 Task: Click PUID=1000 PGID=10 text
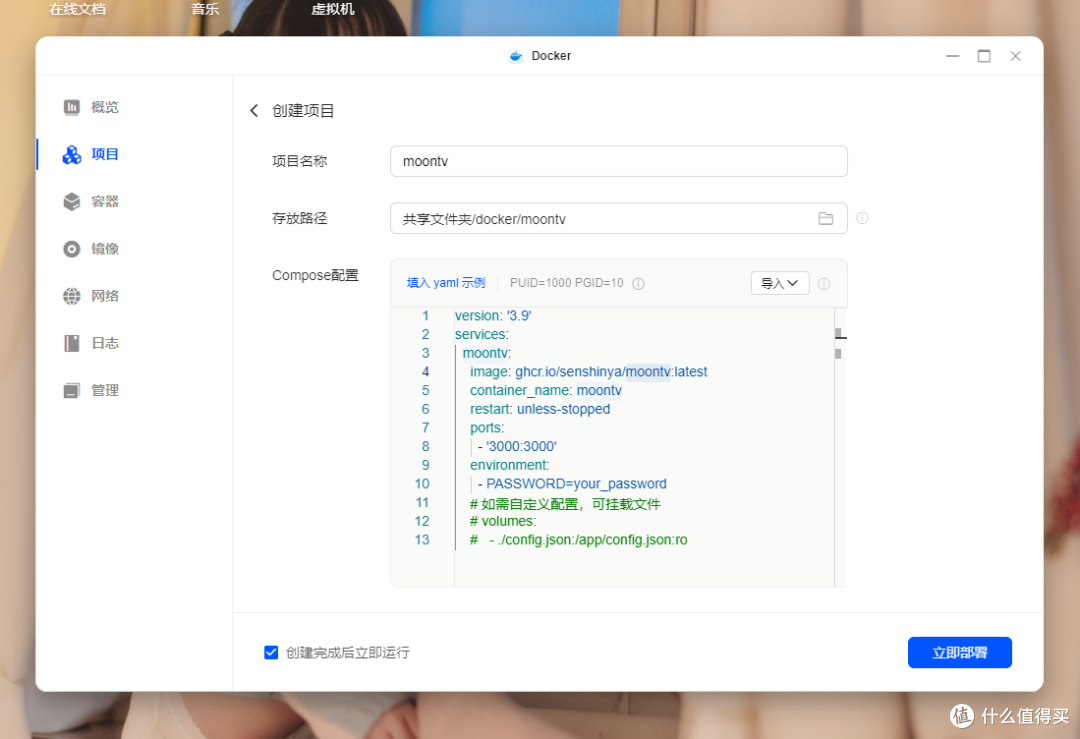pos(566,283)
